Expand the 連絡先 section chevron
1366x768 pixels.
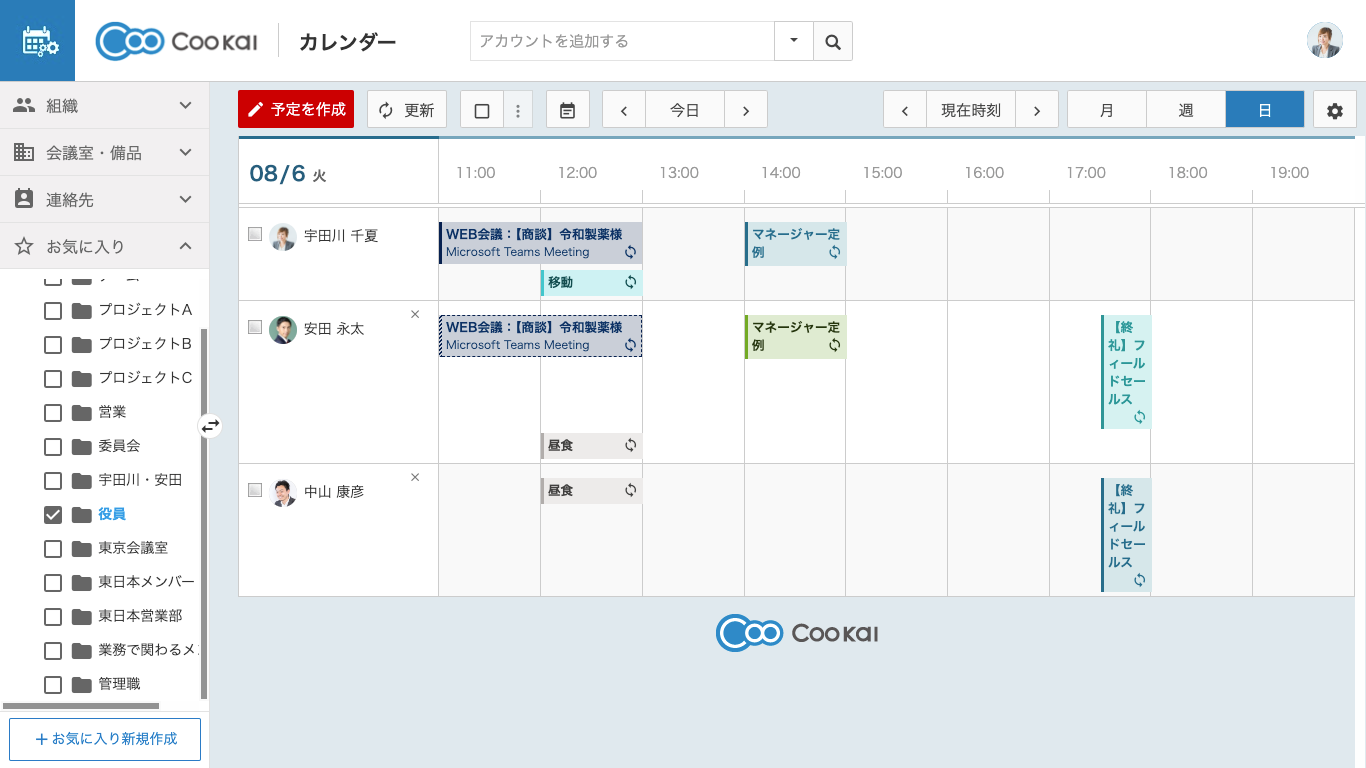[185, 199]
